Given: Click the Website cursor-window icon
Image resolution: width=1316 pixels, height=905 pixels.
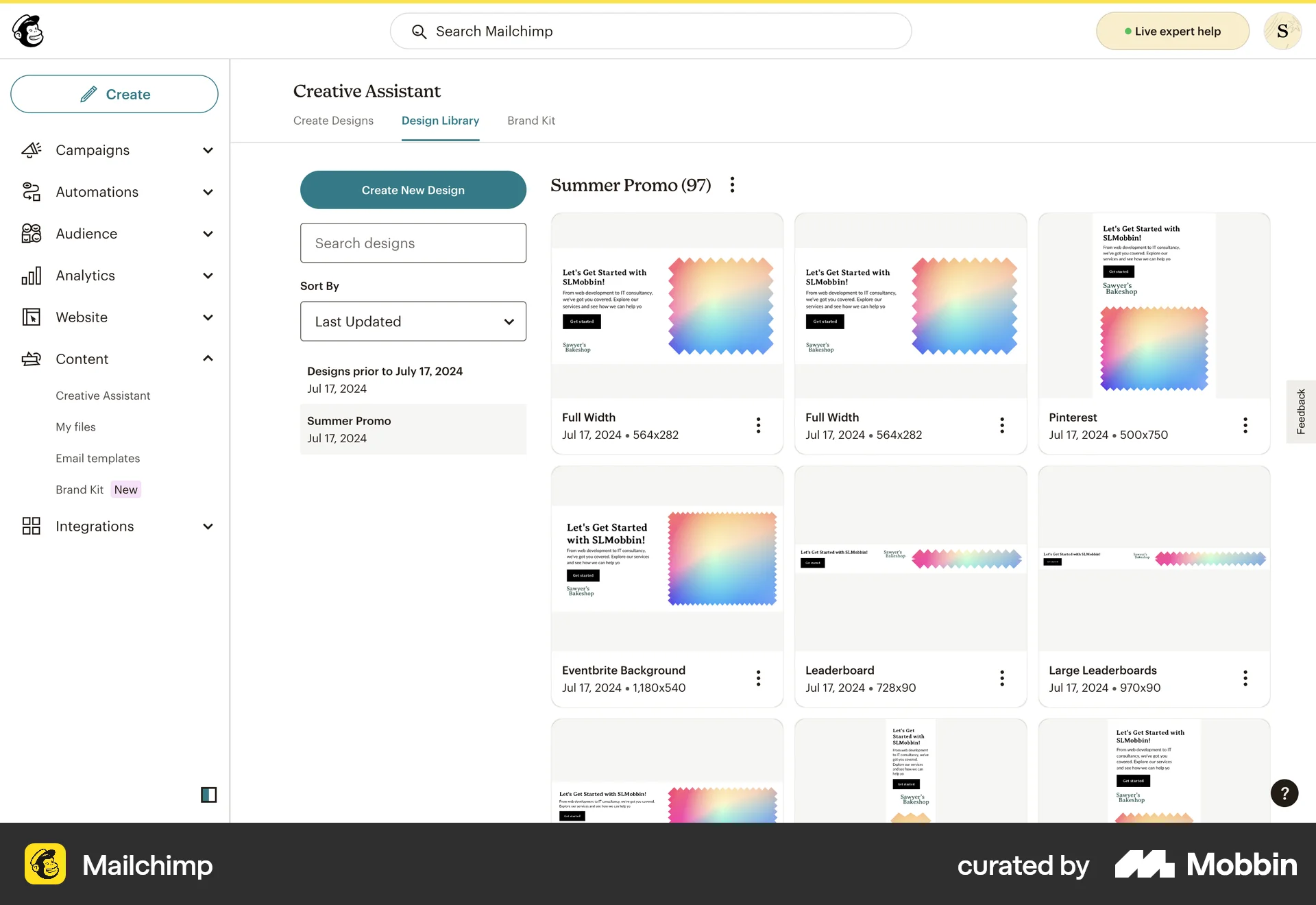Looking at the screenshot, I should [x=32, y=317].
